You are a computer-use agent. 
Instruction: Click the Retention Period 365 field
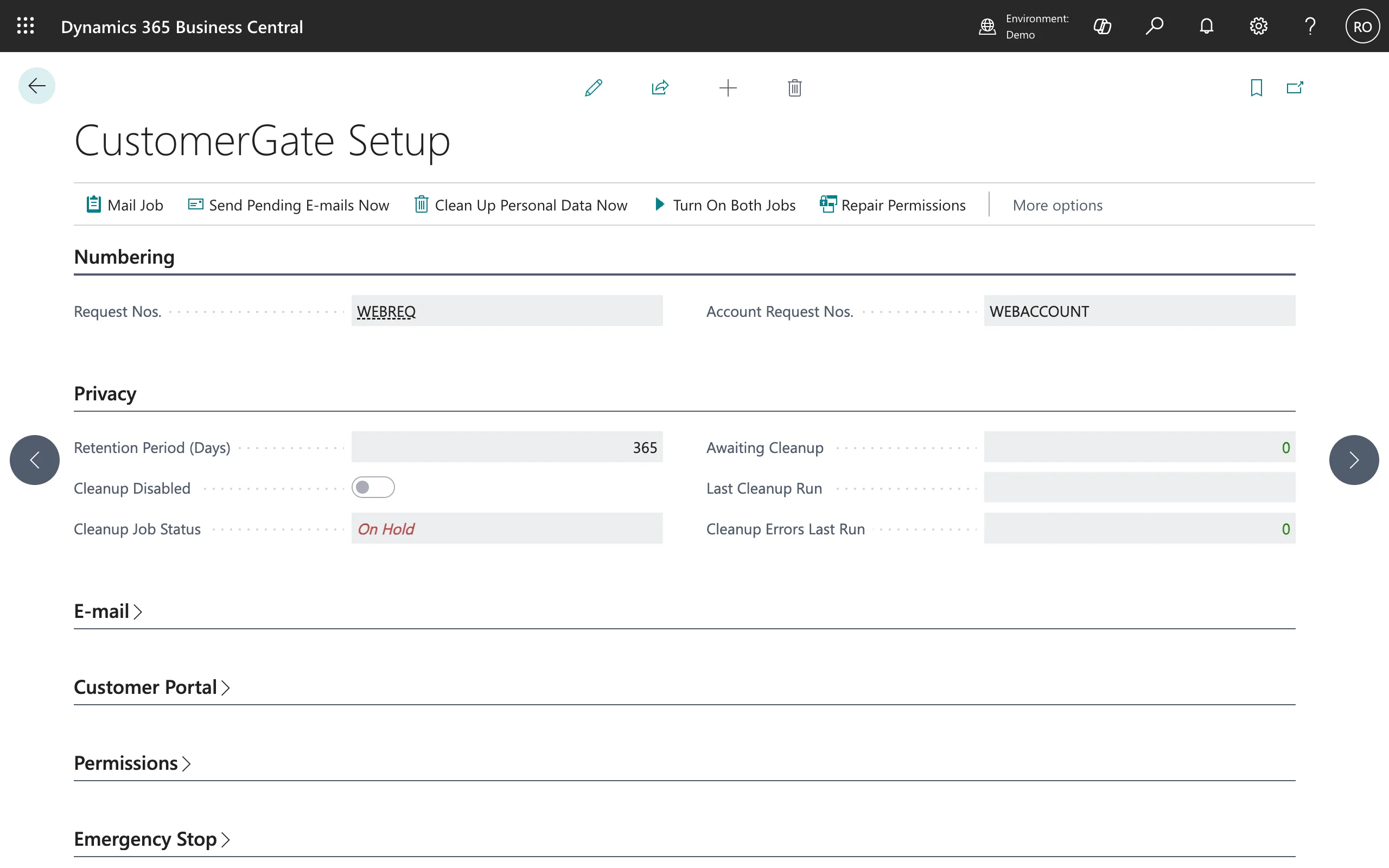pyautogui.click(x=507, y=446)
